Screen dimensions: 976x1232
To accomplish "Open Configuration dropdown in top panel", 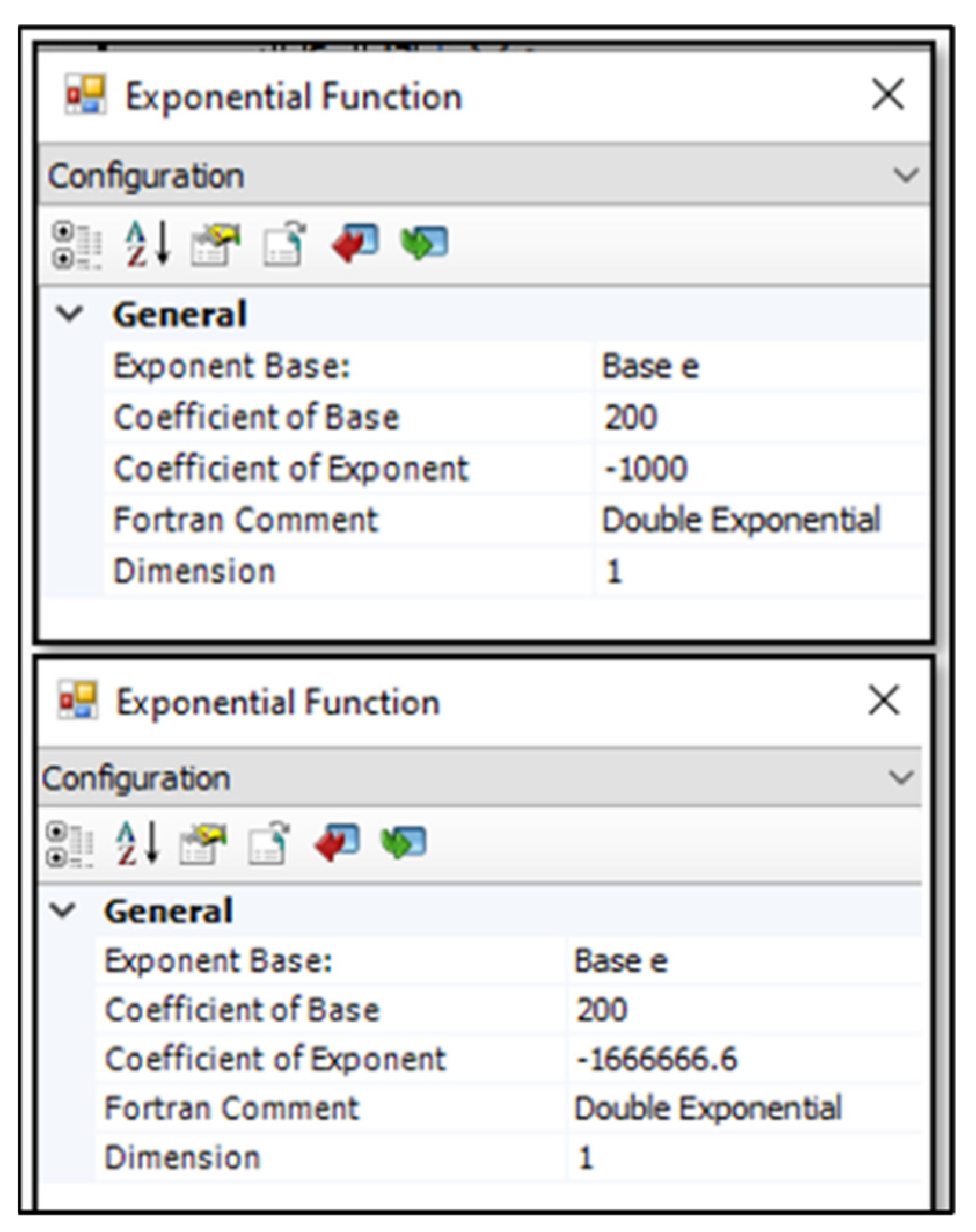I will point(905,175).
